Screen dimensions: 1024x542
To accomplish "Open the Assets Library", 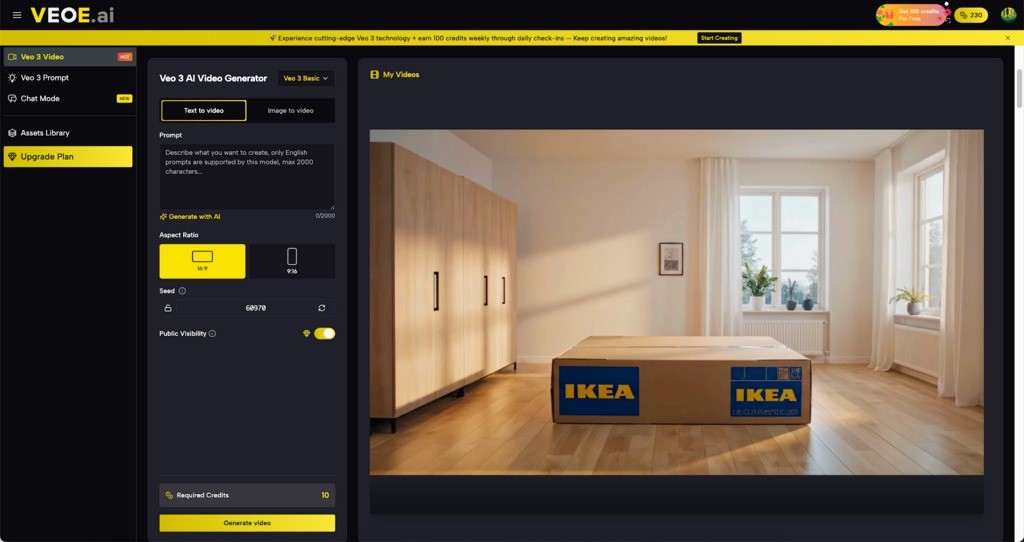I will point(69,133).
